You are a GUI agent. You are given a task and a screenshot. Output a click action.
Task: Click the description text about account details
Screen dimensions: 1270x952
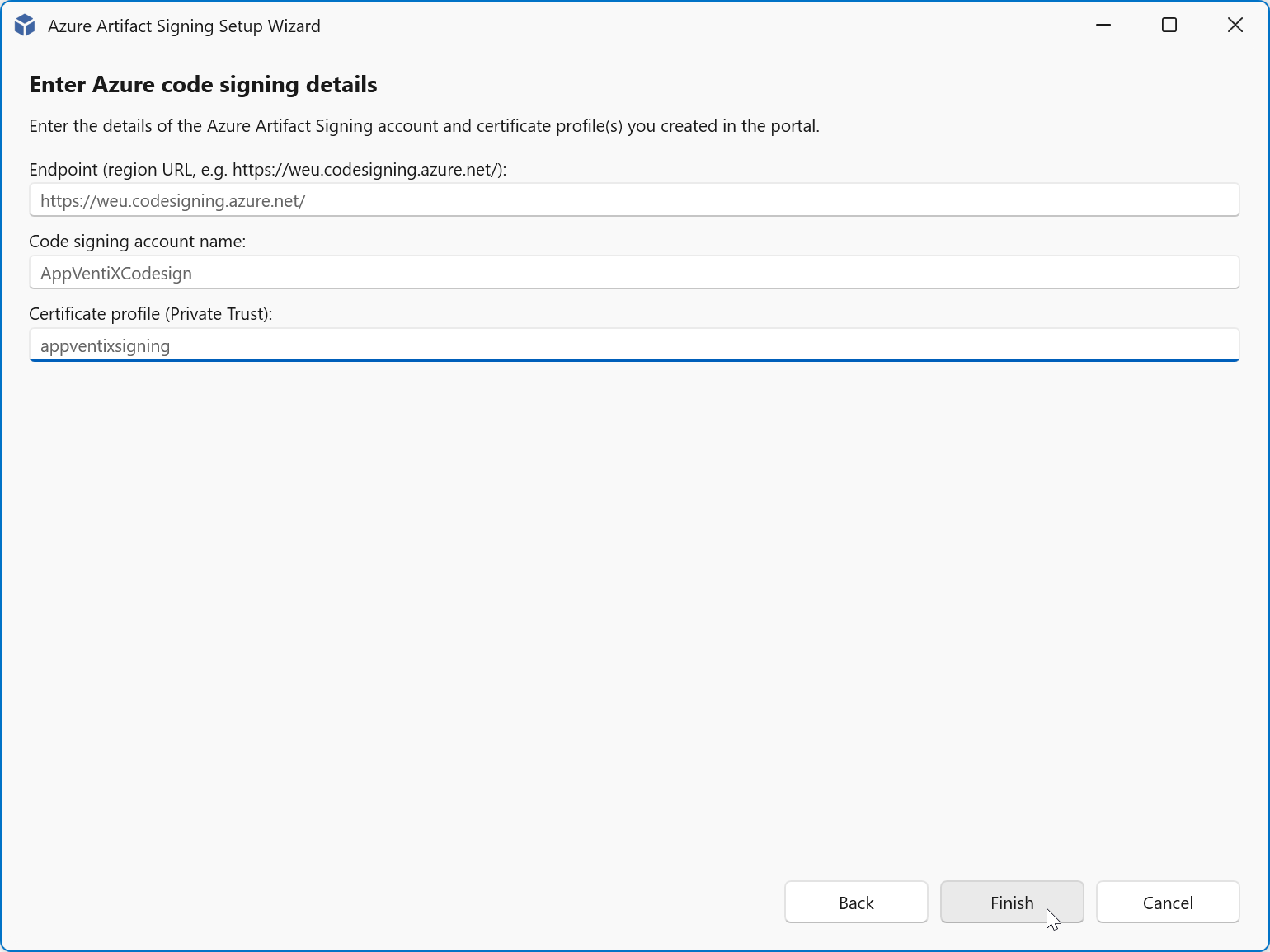[424, 126]
